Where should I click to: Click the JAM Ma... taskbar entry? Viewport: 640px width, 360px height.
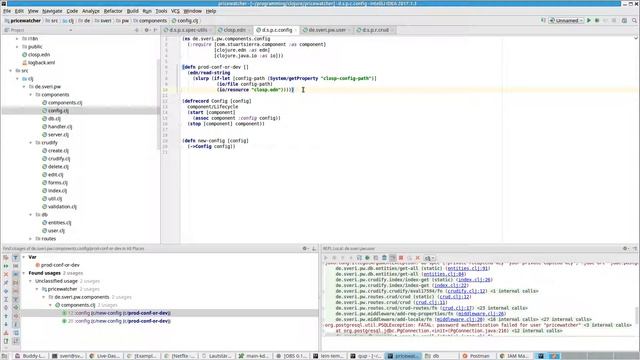(514, 356)
